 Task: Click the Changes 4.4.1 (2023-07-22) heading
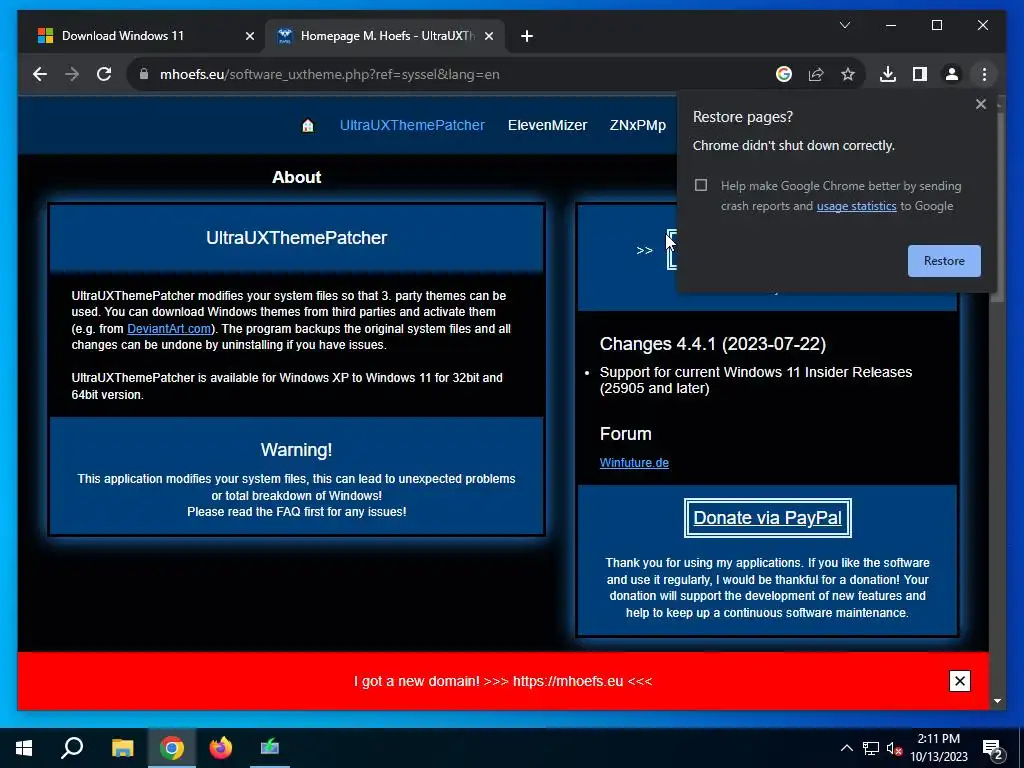[712, 344]
